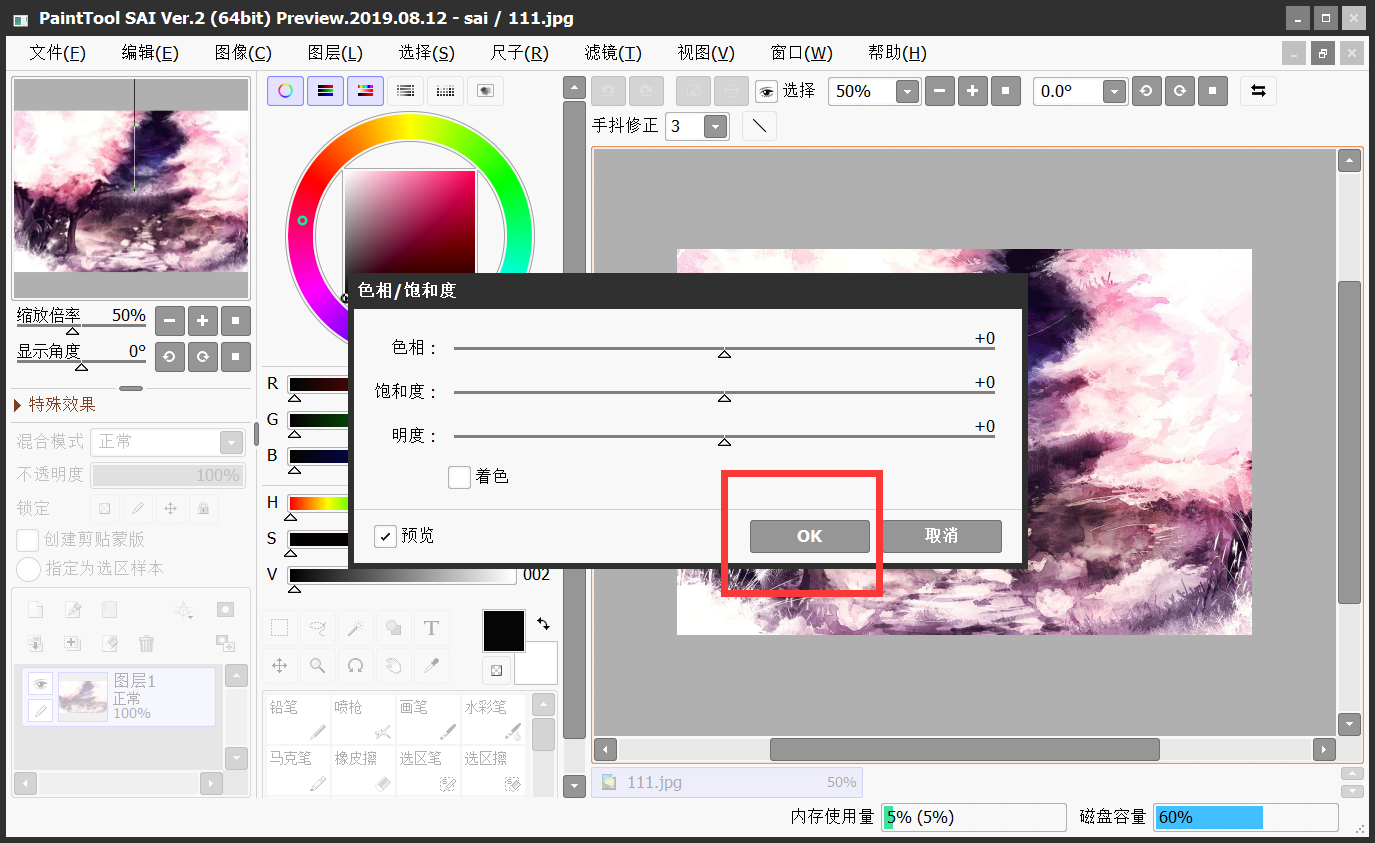The image size is (1375, 843).
Task: Toggle the RGB slider panel icon
Action: 325,91
